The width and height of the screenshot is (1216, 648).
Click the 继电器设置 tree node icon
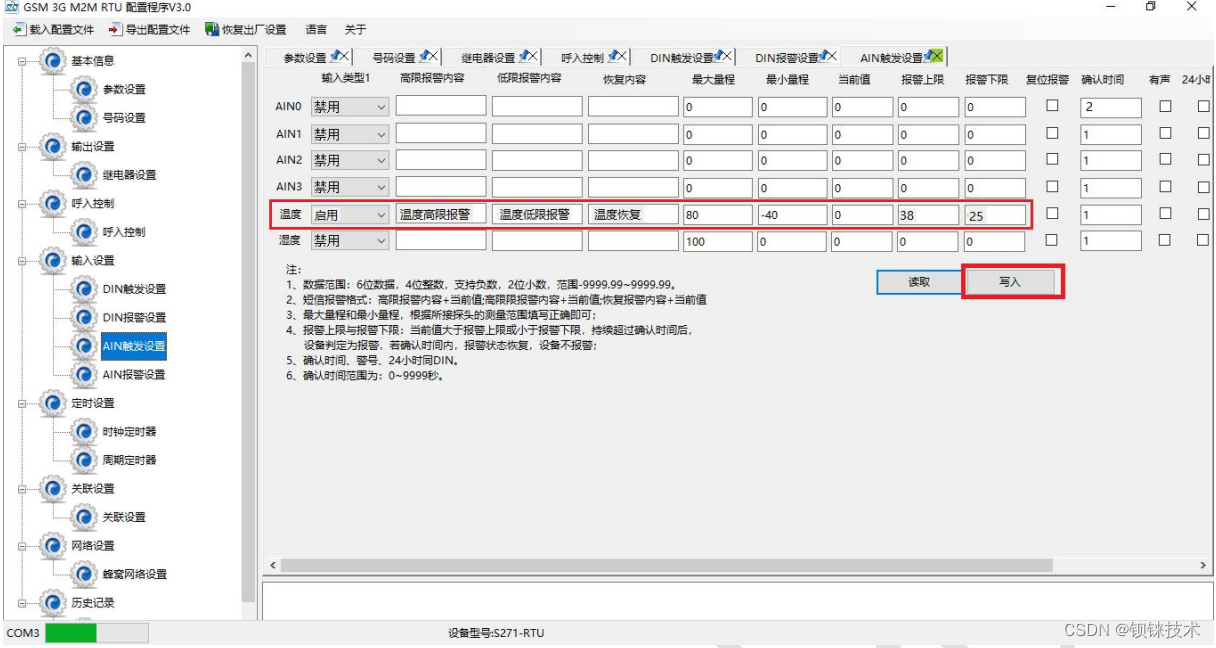pyautogui.click(x=86, y=175)
